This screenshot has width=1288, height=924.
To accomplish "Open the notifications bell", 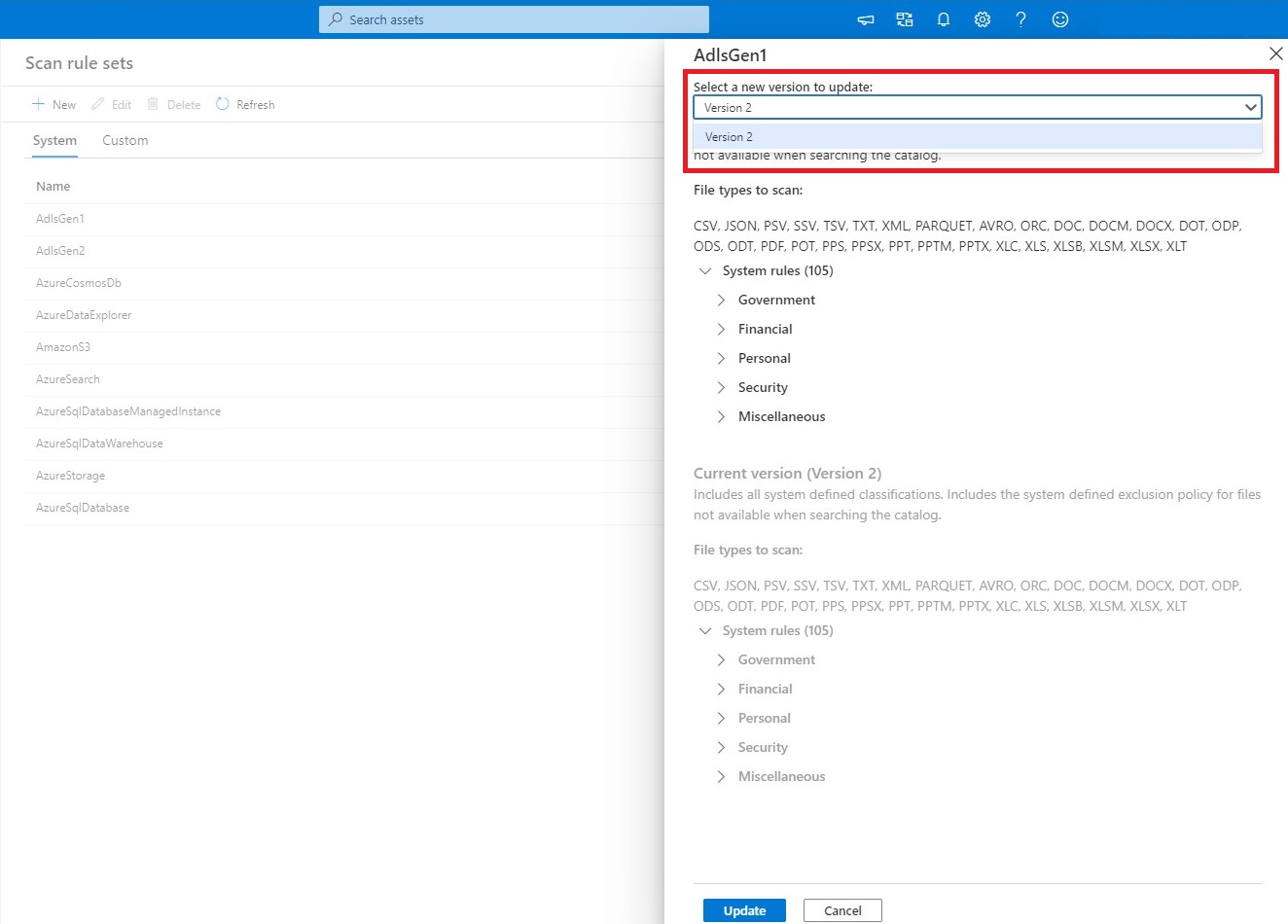I will tap(944, 19).
